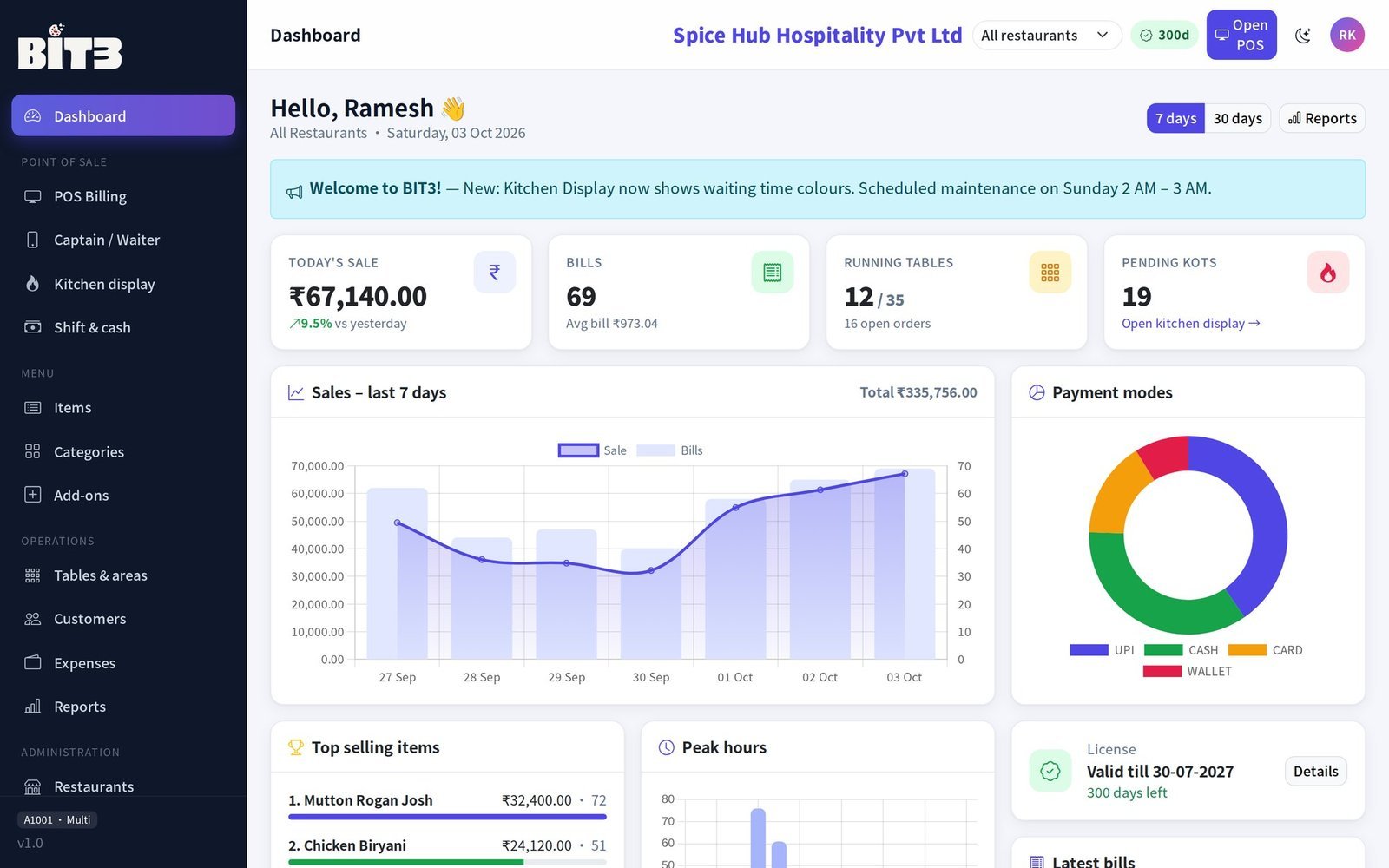Viewport: 1389px width, 868px height.
Task: Click the 300d license badge
Action: click(1164, 35)
